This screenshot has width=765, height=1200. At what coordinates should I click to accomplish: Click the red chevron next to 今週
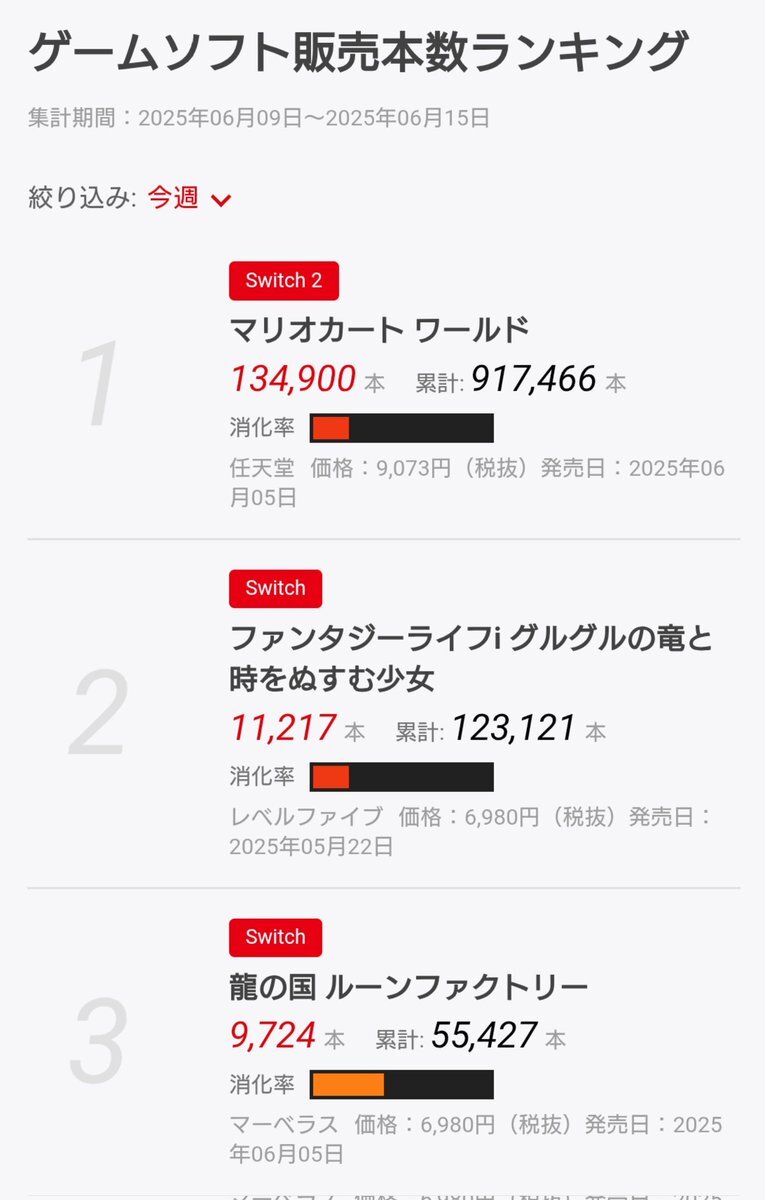click(x=221, y=200)
